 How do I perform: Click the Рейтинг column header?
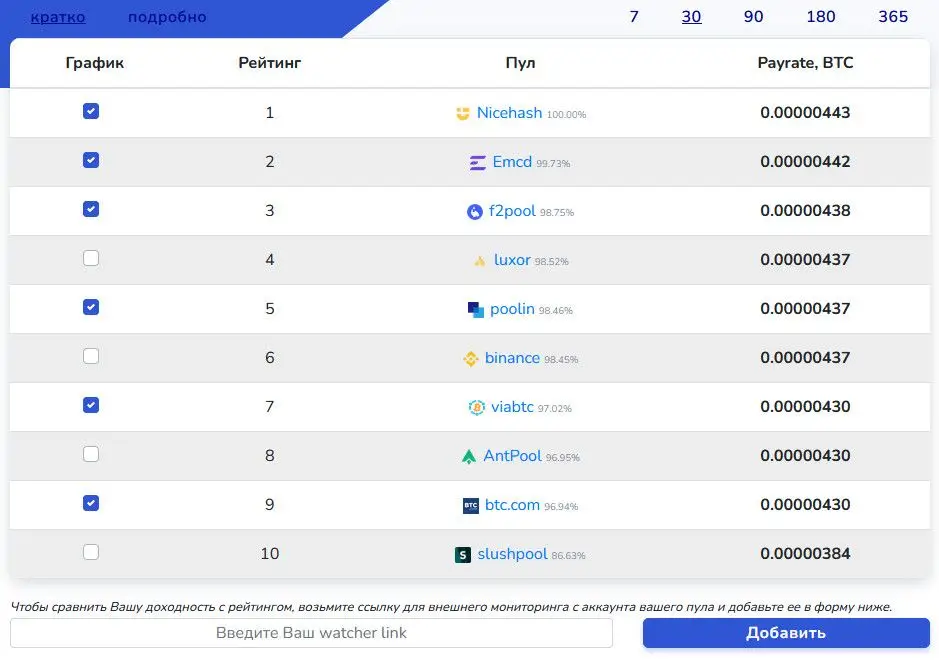269,63
